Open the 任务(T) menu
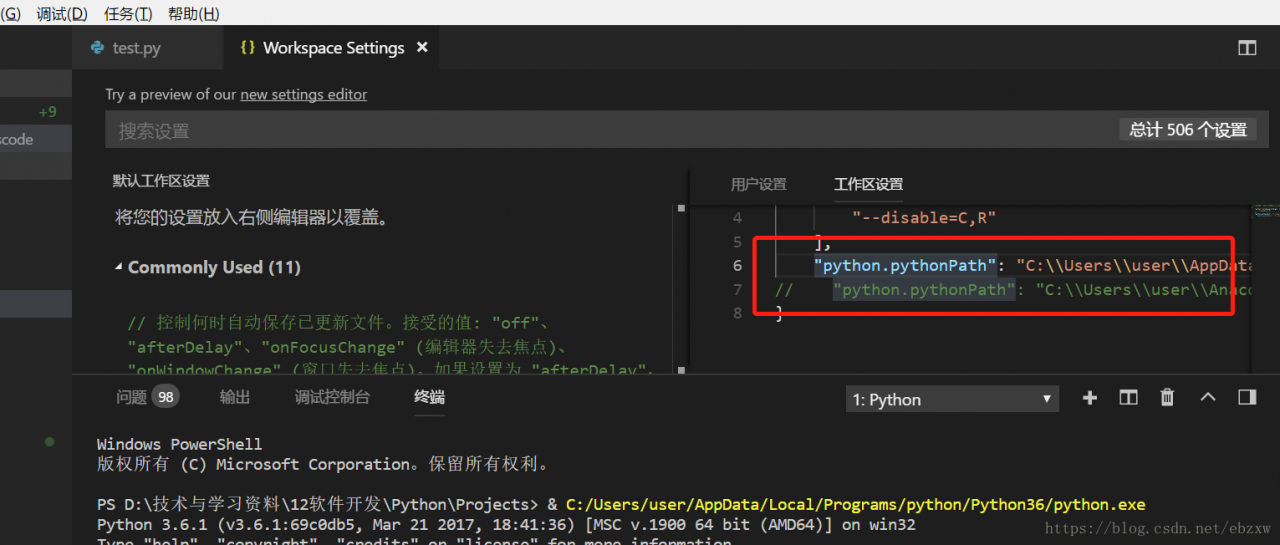1280x545 pixels. tap(127, 14)
